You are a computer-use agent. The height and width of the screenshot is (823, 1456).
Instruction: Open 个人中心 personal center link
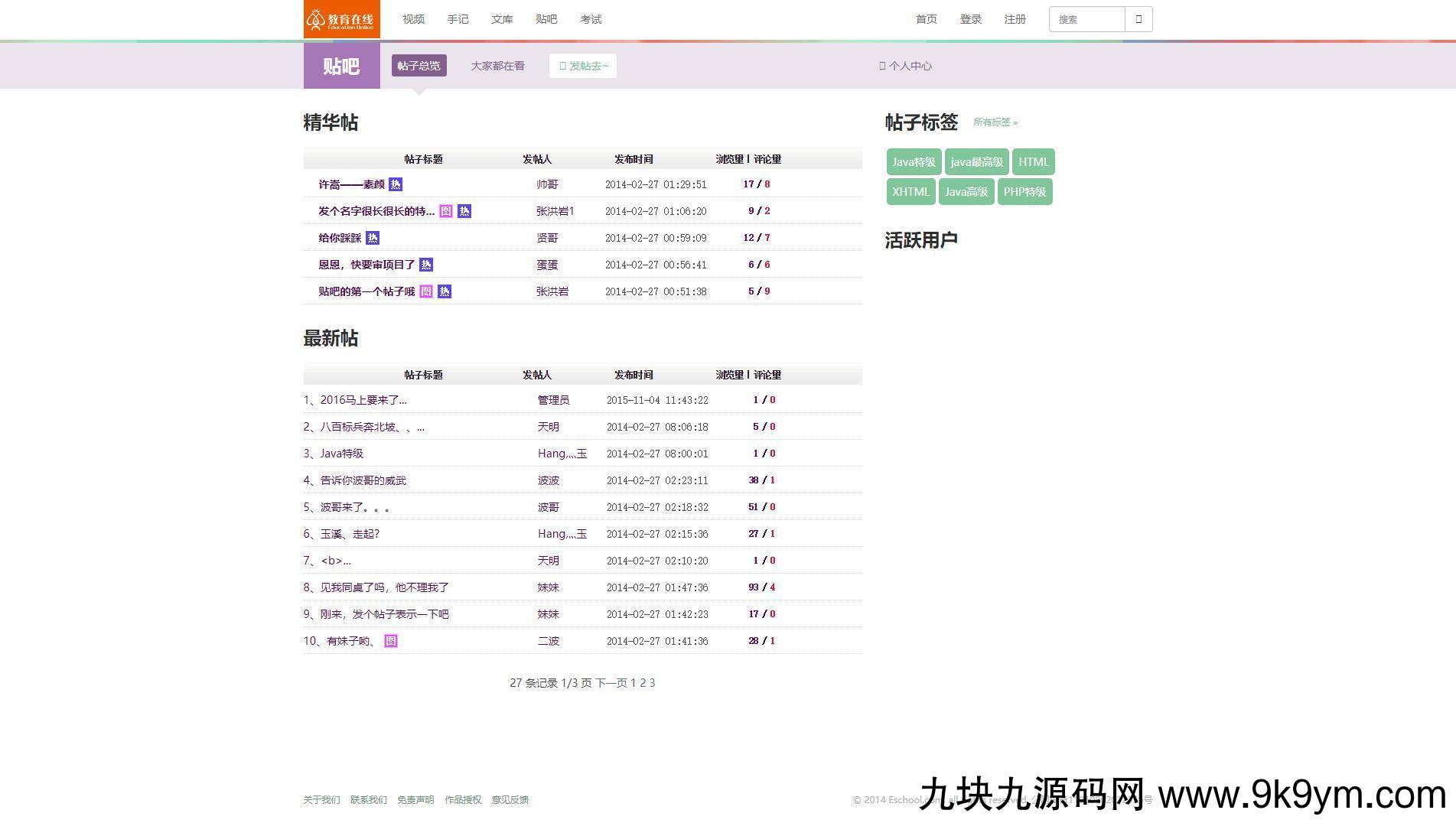tap(905, 66)
